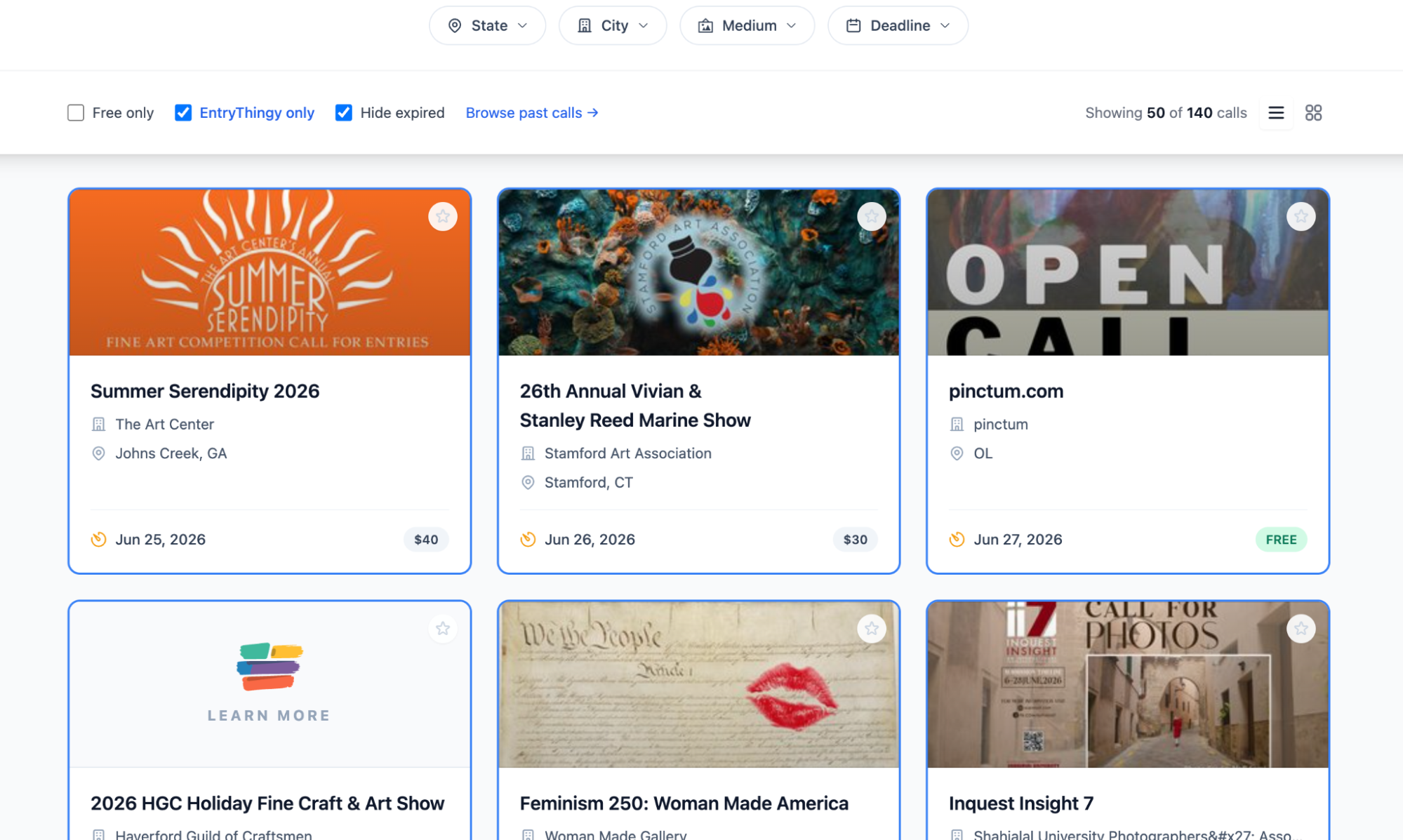
Task: Click the calendar icon in Deadline filter
Action: [x=853, y=26]
